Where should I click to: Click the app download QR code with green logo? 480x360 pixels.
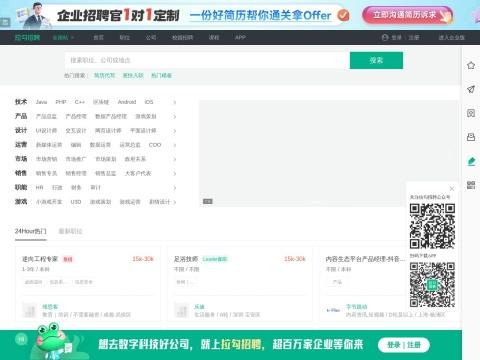[x=432, y=285]
